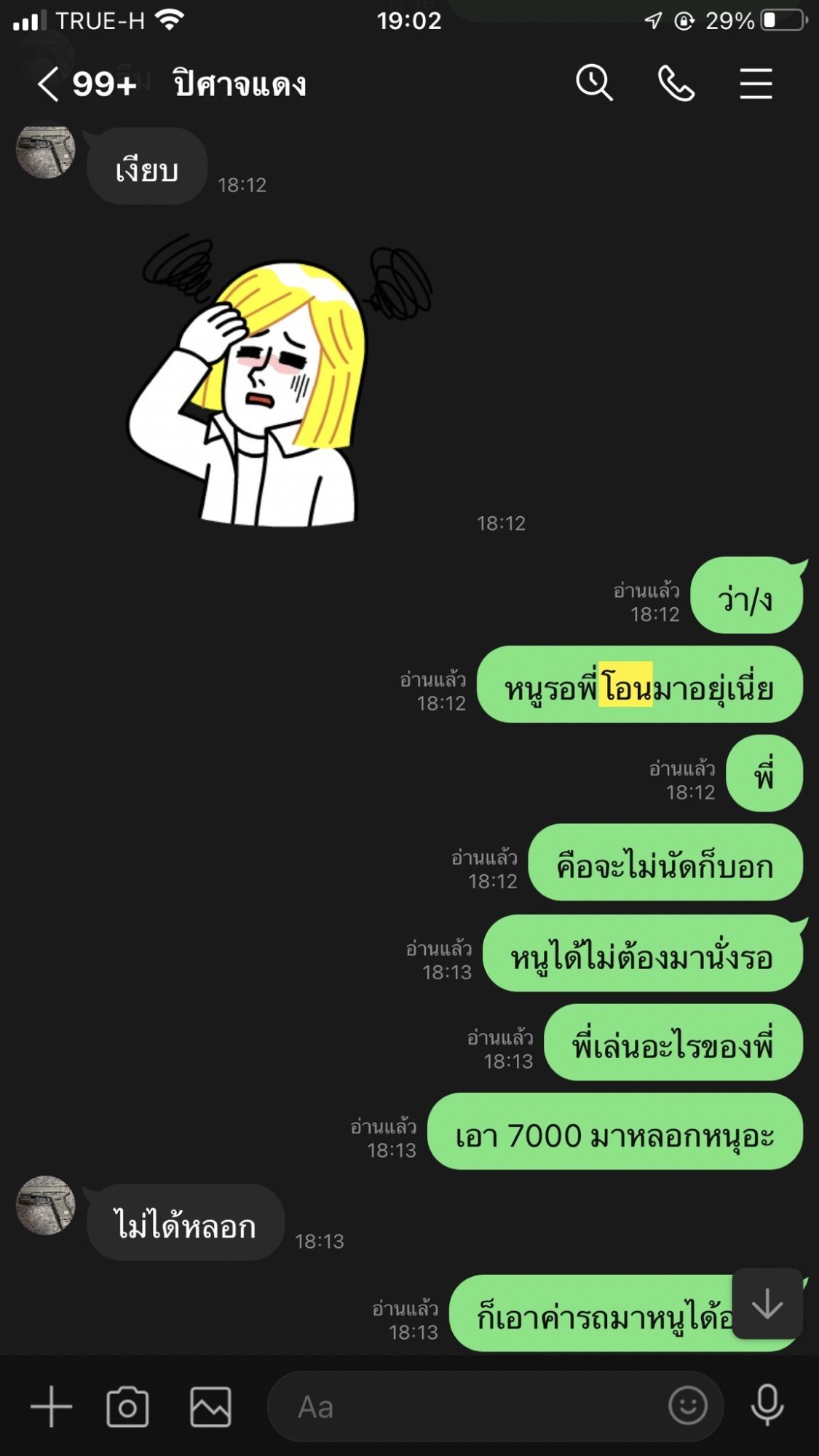Tap the plus attachment icon
Image resolution: width=819 pixels, height=1456 pixels.
click(51, 1406)
